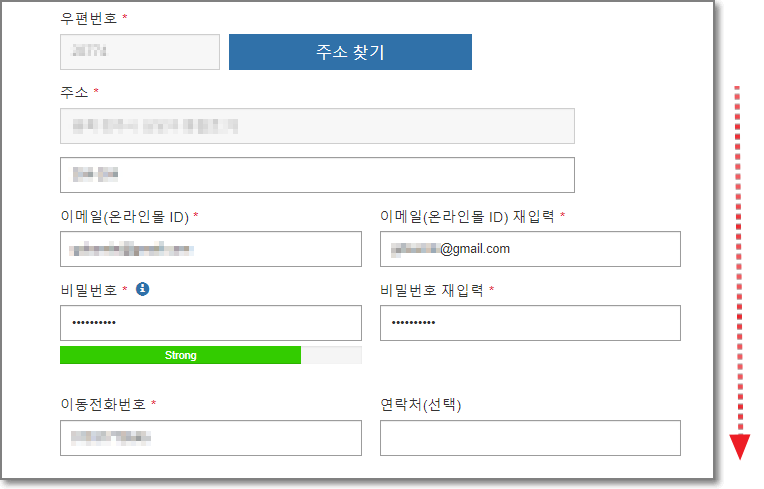Click the Strong password strength bar
764x489 pixels.
pyautogui.click(x=210, y=355)
